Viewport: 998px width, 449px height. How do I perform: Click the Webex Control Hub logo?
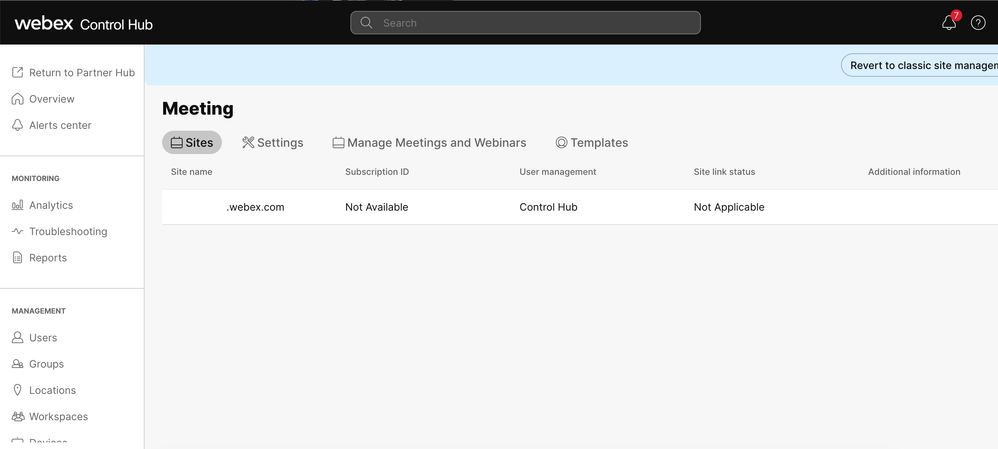click(83, 23)
